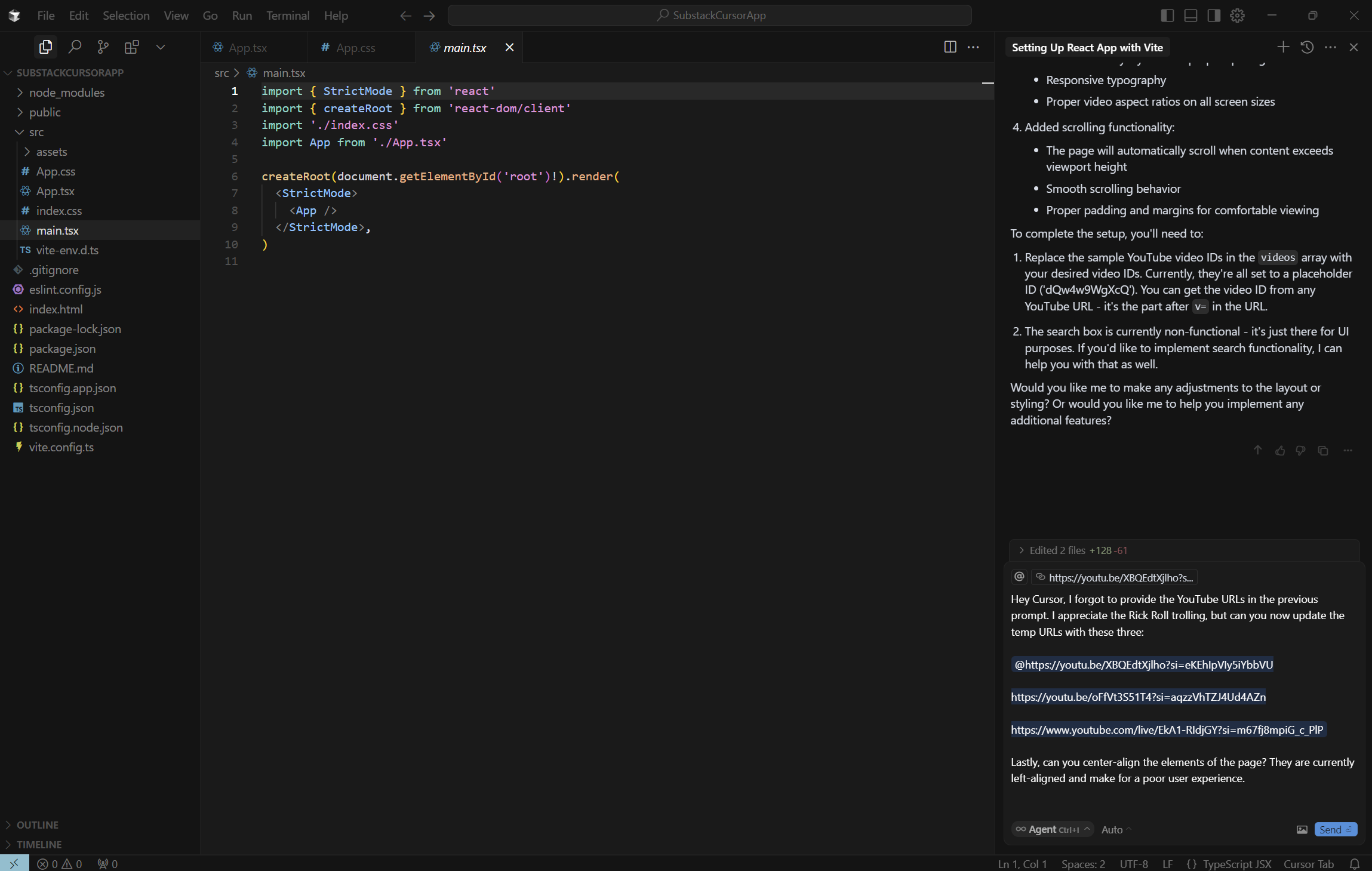Open vite.config.ts in the explorer
This screenshot has height=871, width=1372.
click(61, 447)
